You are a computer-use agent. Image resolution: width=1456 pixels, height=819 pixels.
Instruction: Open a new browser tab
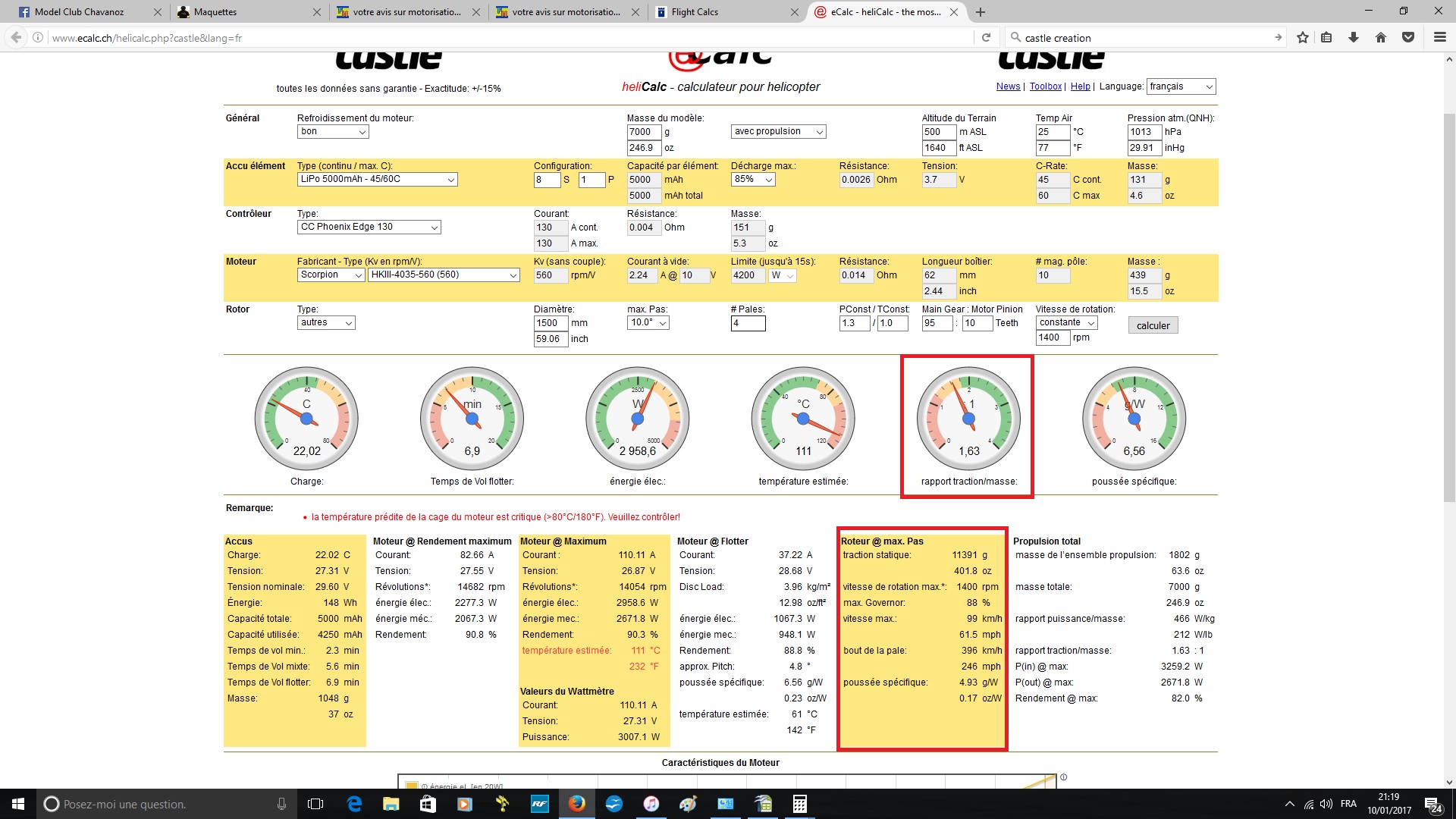[981, 12]
